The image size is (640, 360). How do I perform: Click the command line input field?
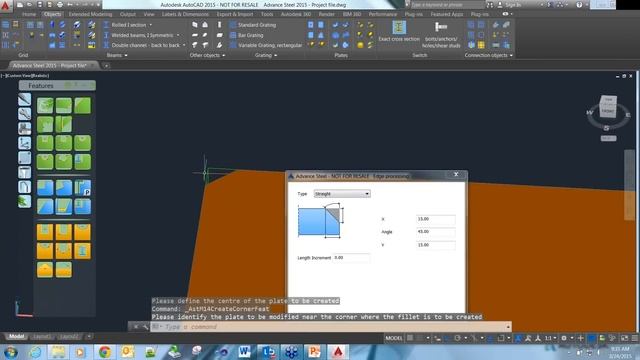(331, 327)
